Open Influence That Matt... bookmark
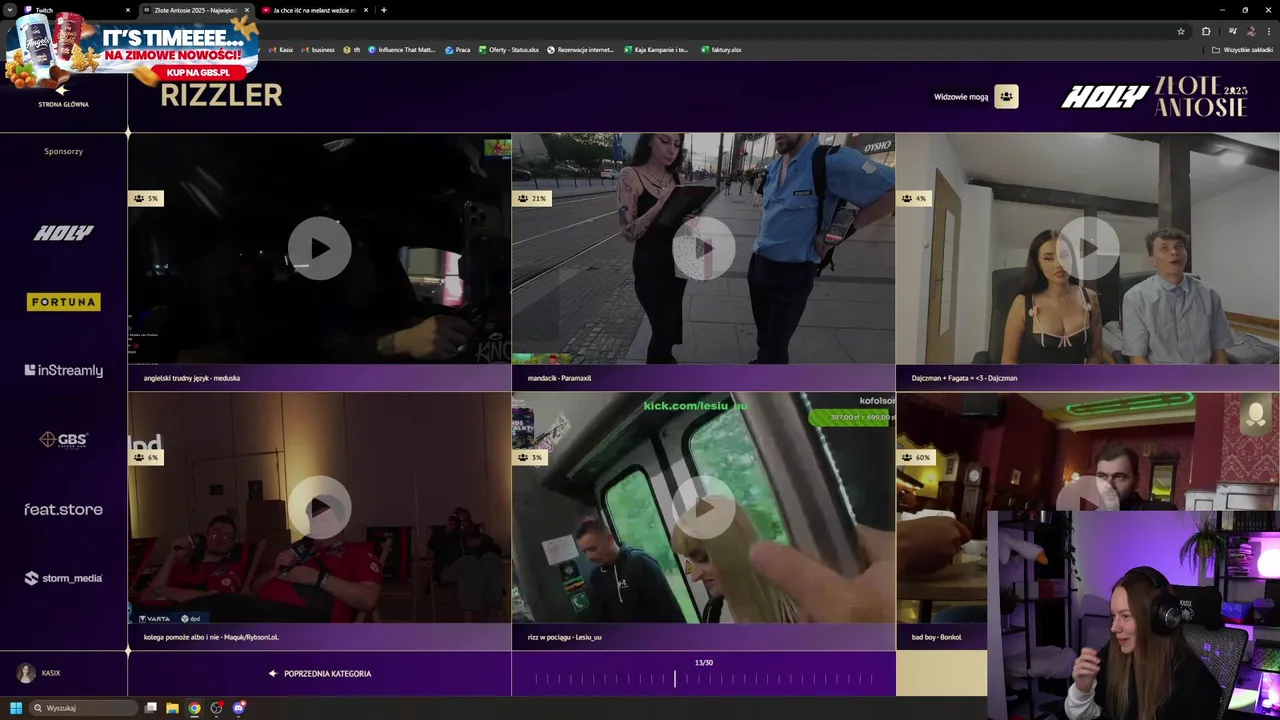 pos(402,50)
